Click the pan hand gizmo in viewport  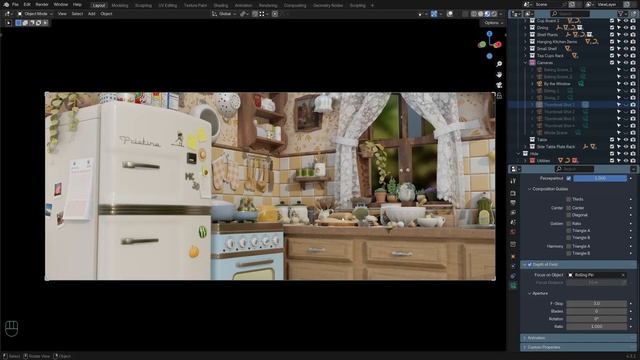point(499,74)
